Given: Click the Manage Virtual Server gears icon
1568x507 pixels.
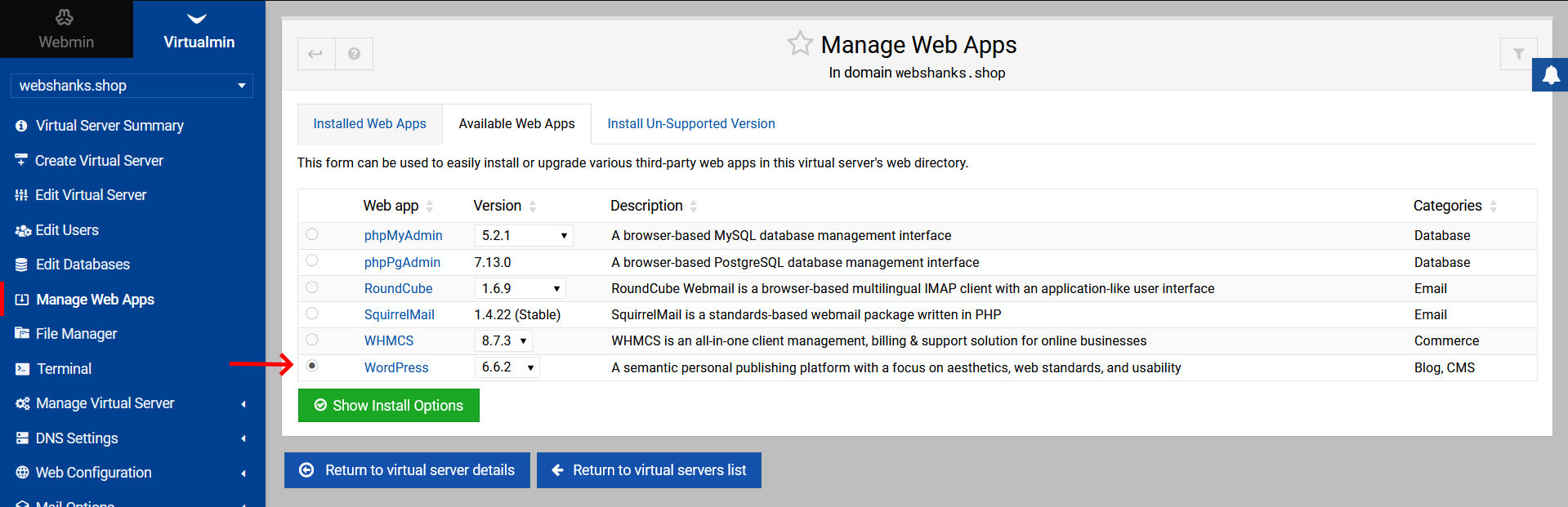Looking at the screenshot, I should (x=23, y=403).
